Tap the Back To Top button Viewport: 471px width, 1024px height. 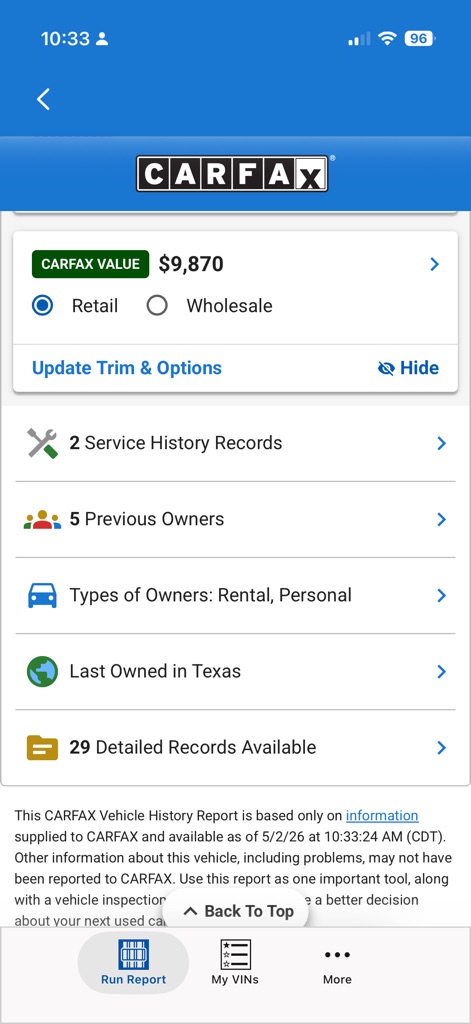tap(236, 911)
